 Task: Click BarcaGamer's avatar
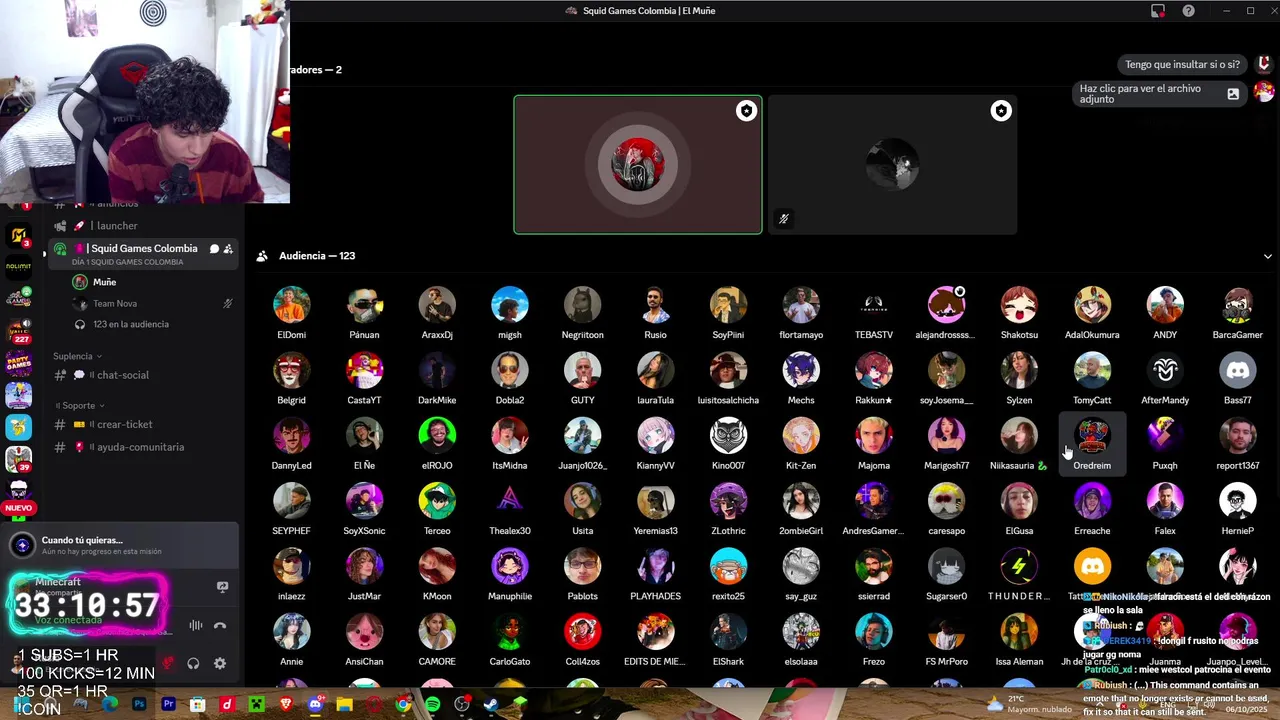point(1238,305)
